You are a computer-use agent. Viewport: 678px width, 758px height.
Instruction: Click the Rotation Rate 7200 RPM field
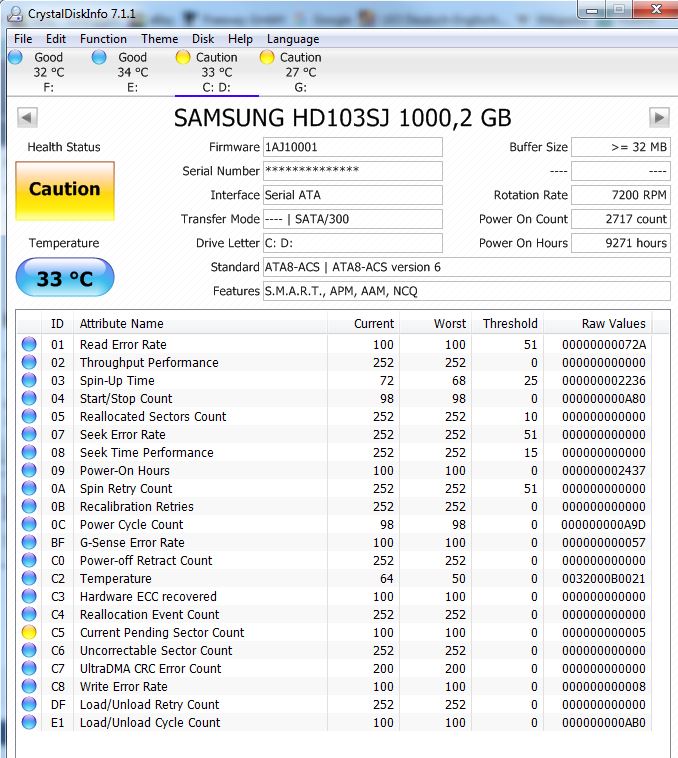620,195
